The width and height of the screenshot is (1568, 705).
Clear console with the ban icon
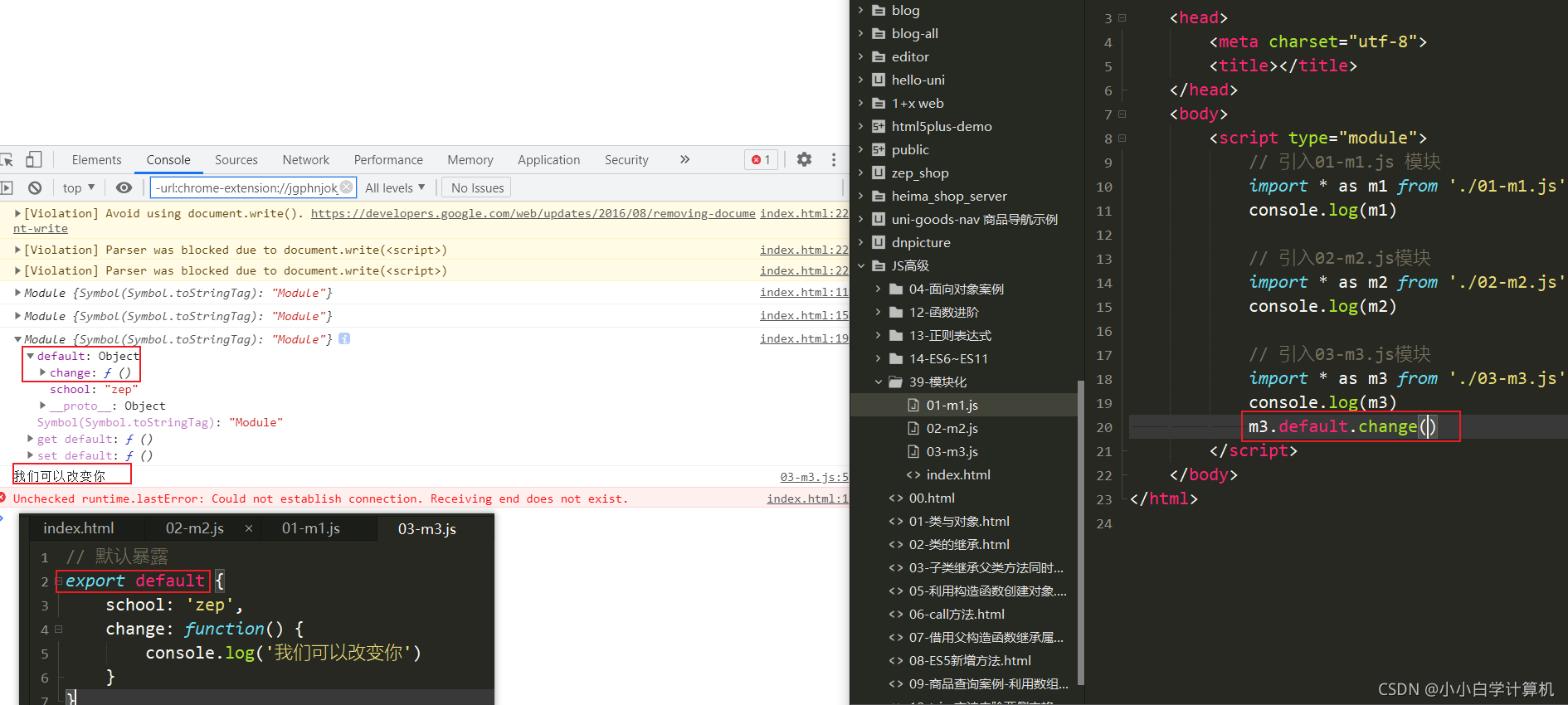35,187
